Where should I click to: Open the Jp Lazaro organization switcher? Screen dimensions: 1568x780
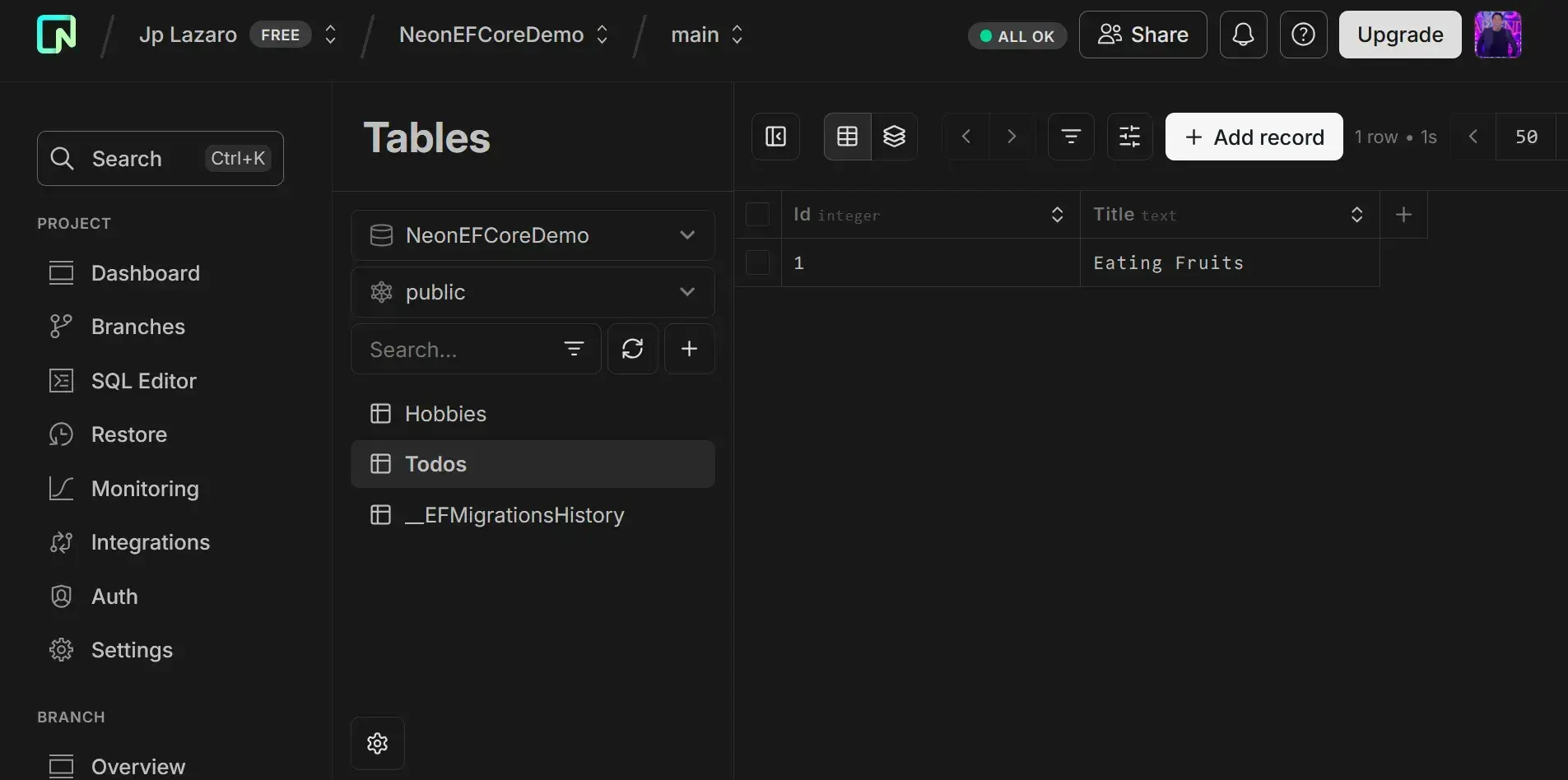tap(330, 35)
